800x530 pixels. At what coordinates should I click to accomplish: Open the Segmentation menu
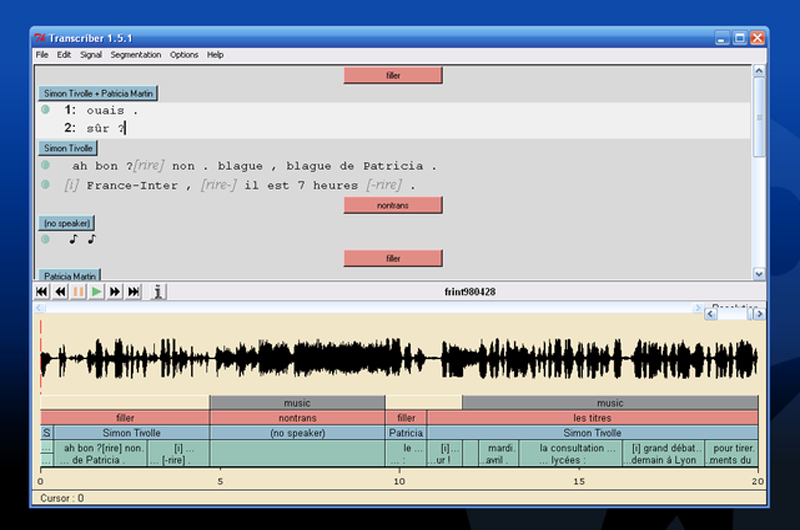[x=136, y=55]
